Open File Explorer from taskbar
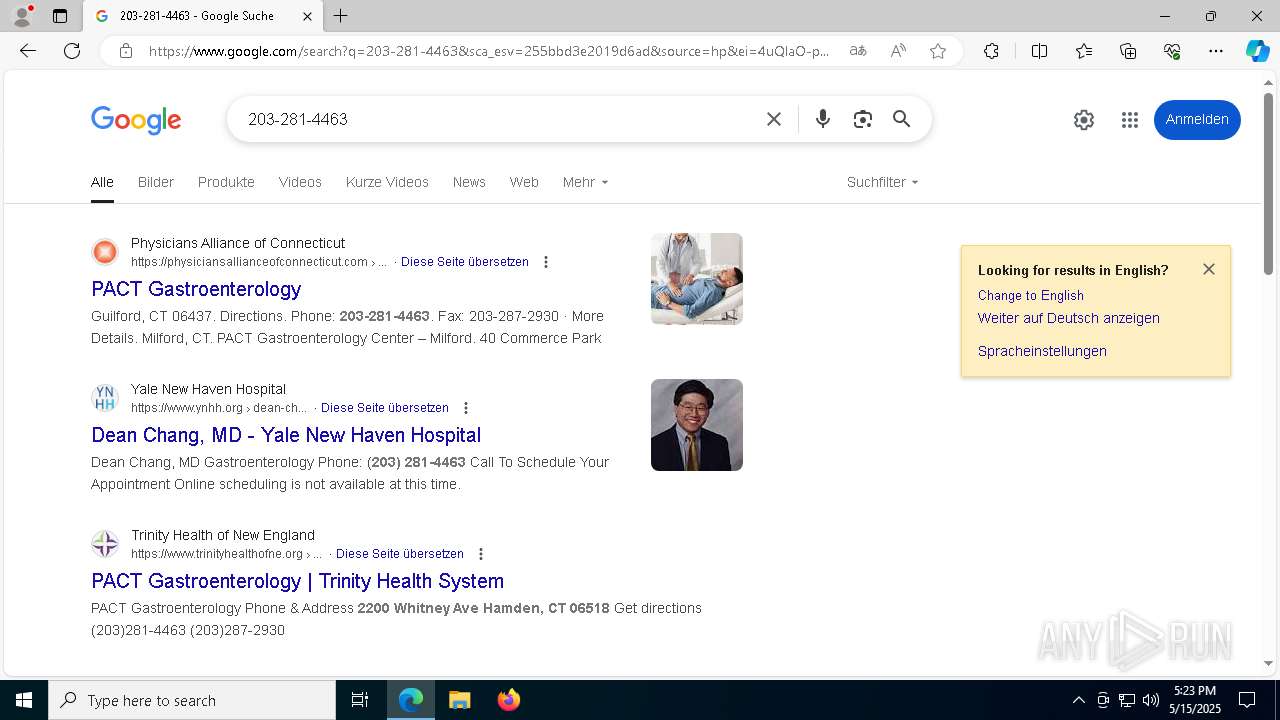1280x720 pixels. tap(459, 700)
